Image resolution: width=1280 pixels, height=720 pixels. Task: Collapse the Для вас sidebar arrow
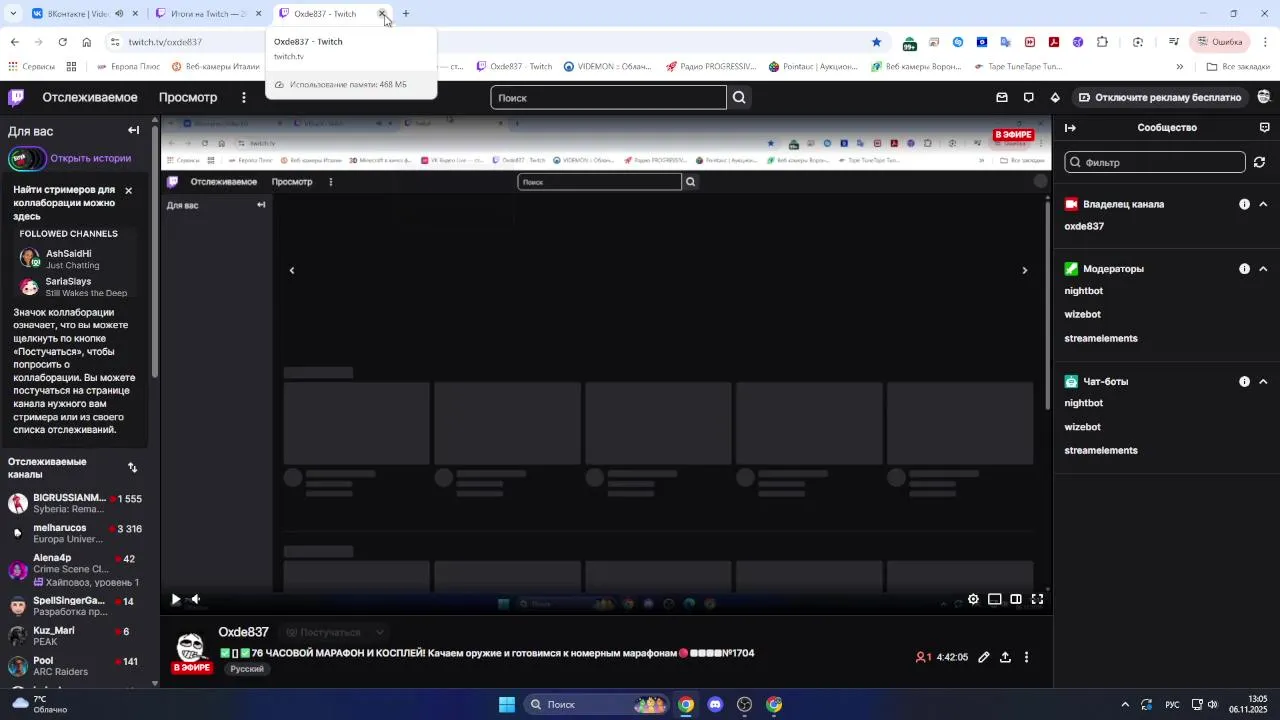pos(133,130)
